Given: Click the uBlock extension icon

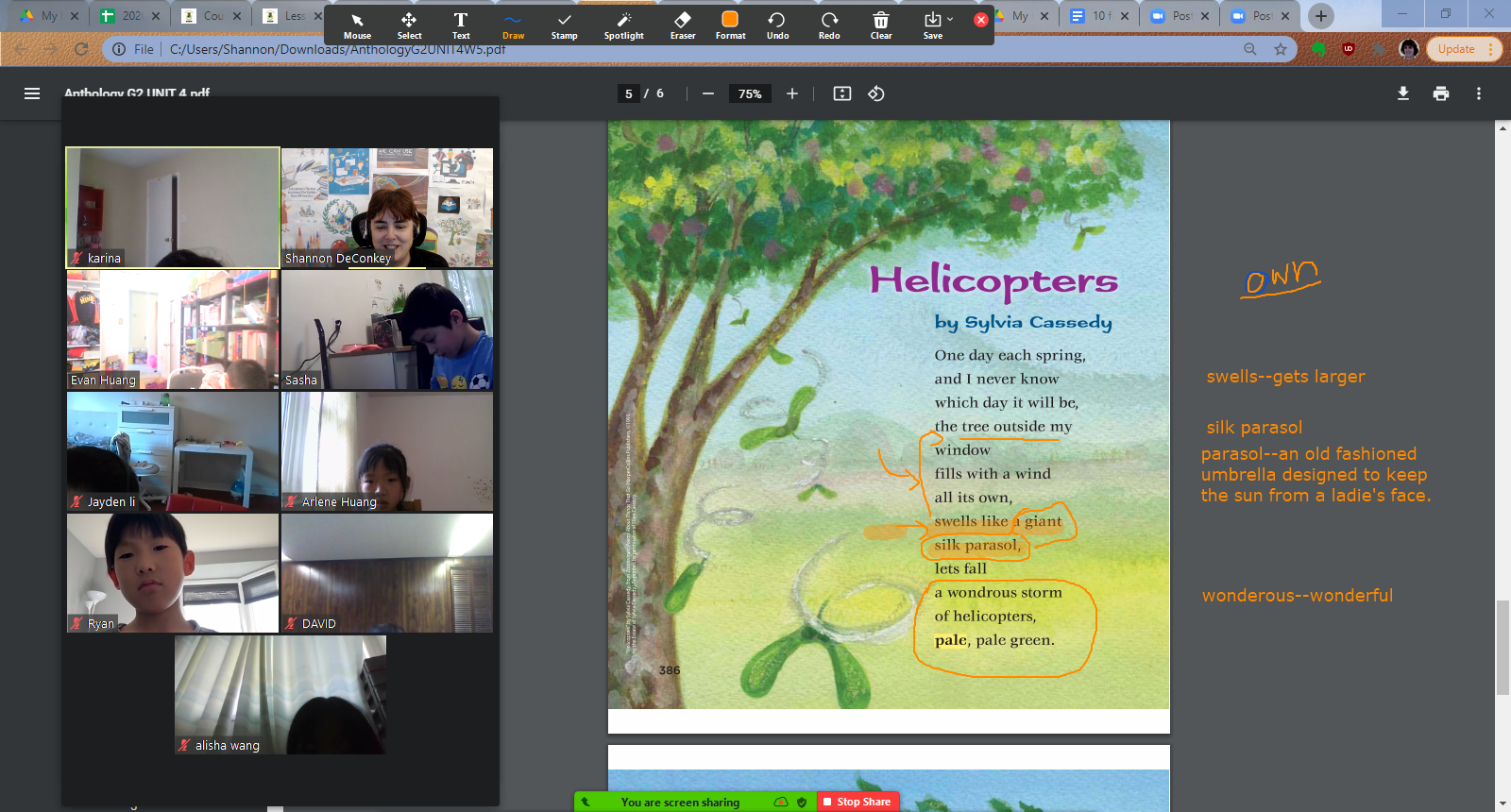Looking at the screenshot, I should point(1349,49).
